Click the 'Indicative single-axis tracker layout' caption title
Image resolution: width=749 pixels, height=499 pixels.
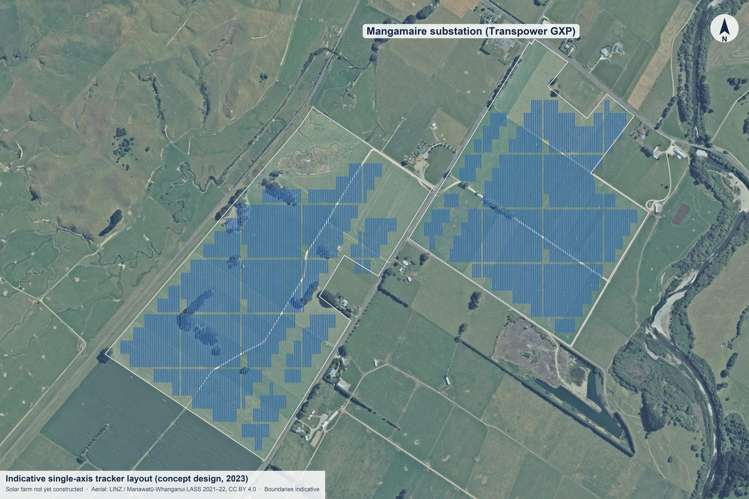[x=127, y=478]
